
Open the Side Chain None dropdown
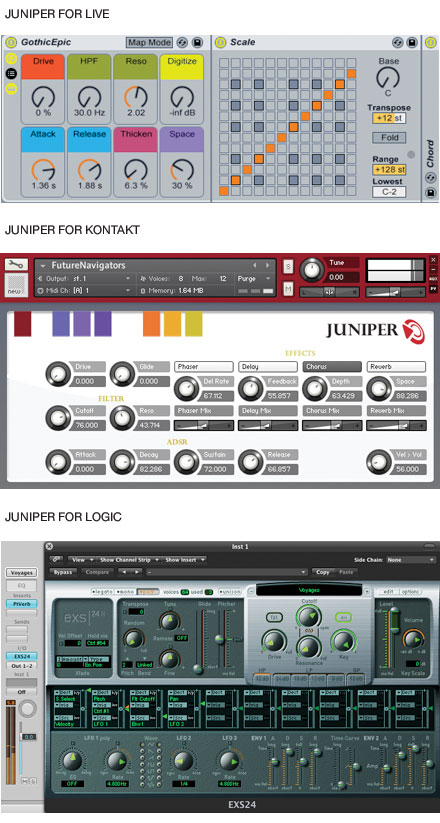(x=410, y=560)
